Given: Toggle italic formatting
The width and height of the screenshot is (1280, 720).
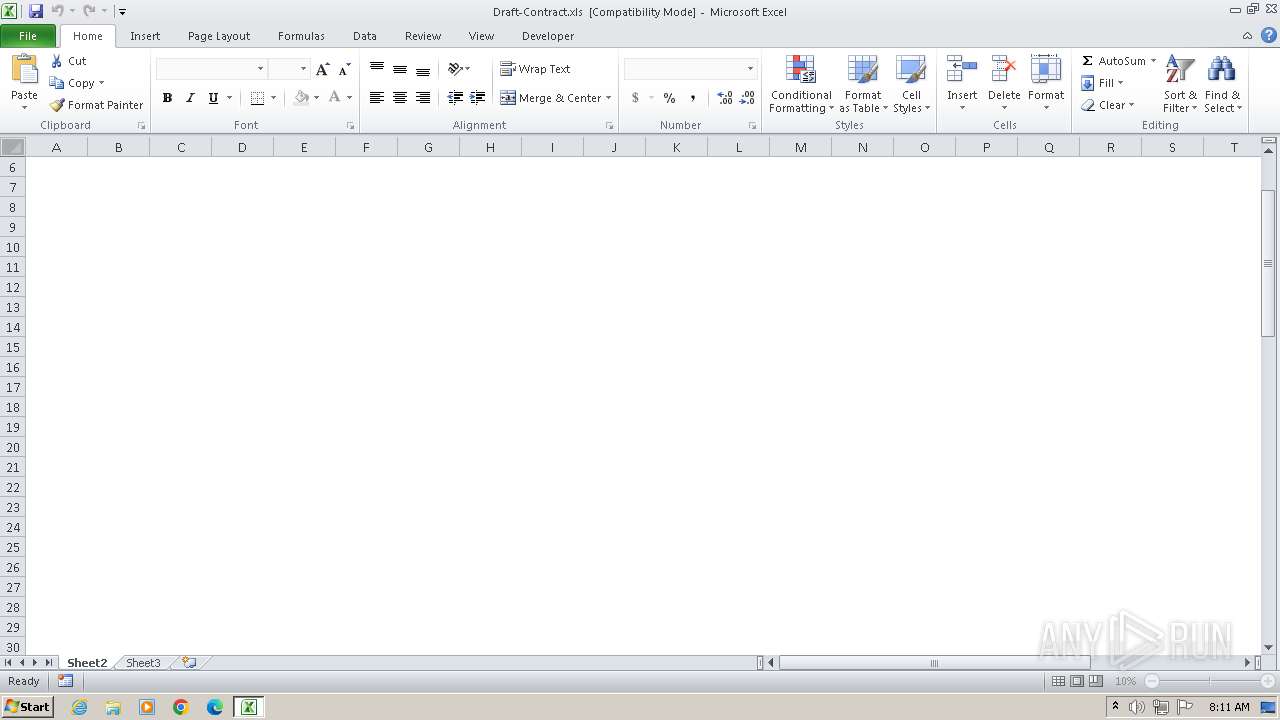Looking at the screenshot, I should click(x=190, y=98).
